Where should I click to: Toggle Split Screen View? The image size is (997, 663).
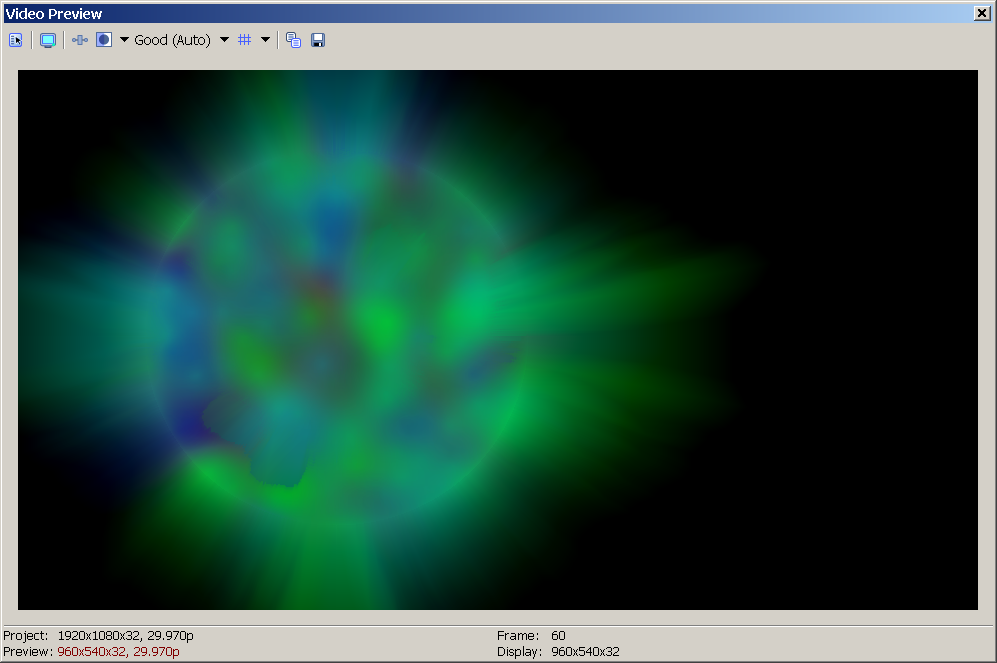point(104,40)
